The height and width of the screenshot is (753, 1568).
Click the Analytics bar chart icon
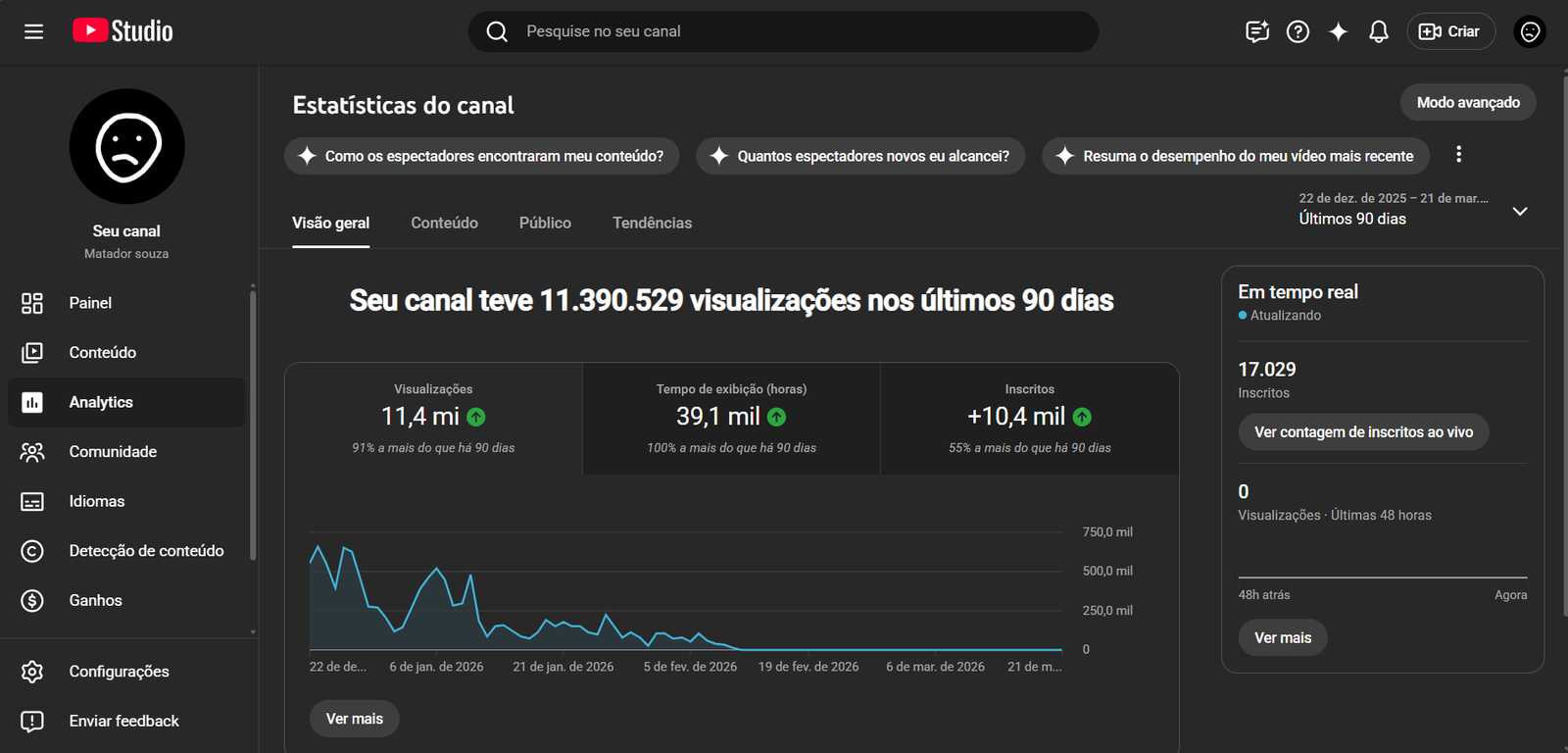coord(32,402)
